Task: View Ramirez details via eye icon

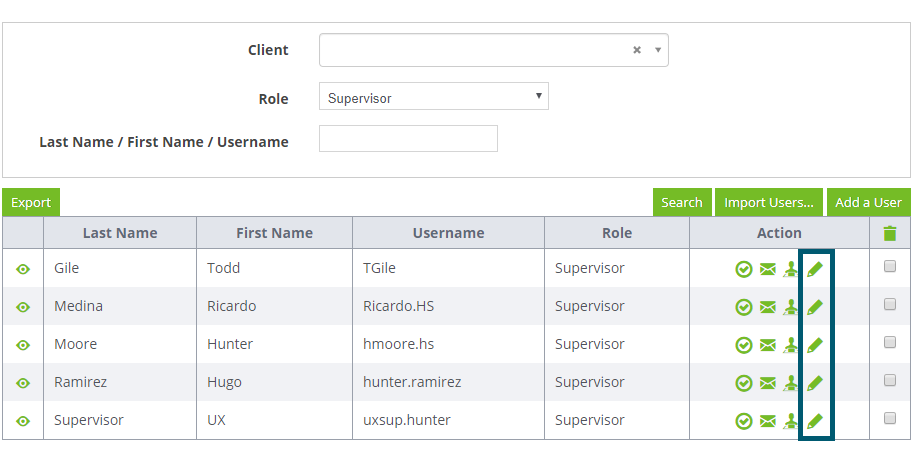Action: [23, 384]
